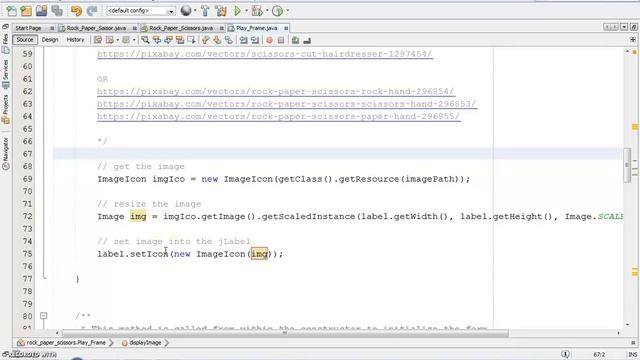This screenshot has height=360, width=640.
Task: Click the Profile Project clock icon
Action: (x=278, y=11)
